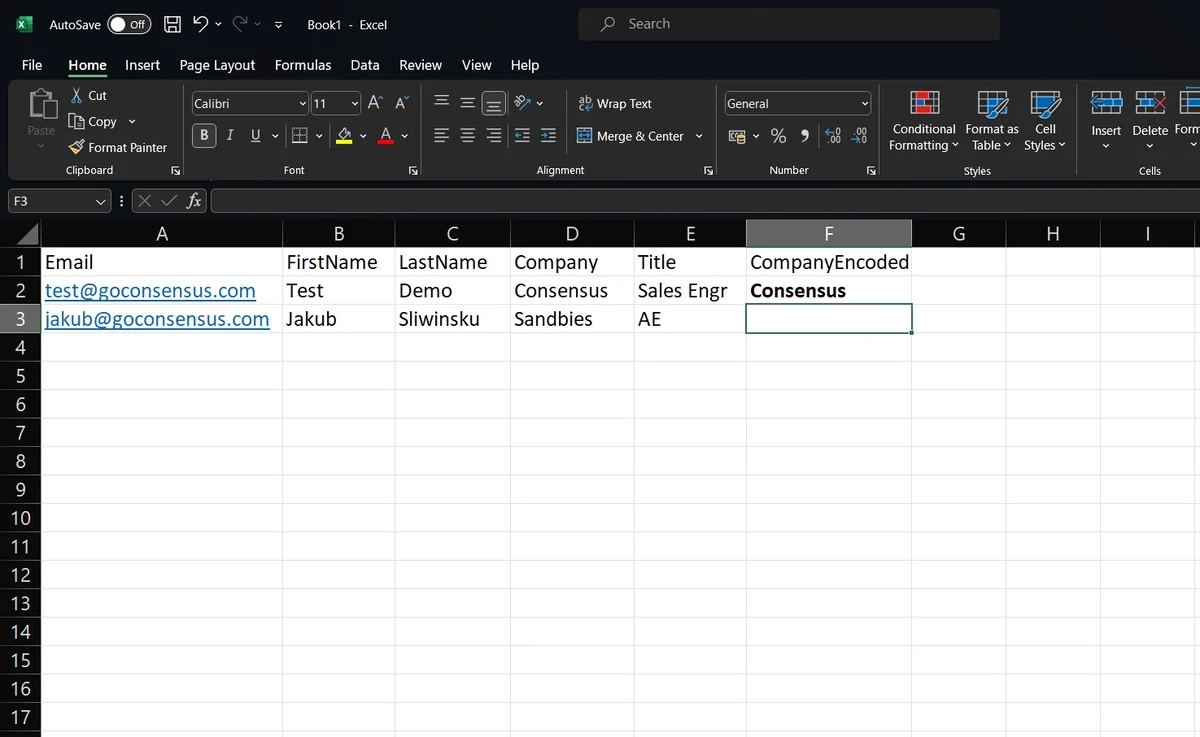Screen dimensions: 1200x737
Task: Click the Insert cells icon
Action: pos(1106,103)
